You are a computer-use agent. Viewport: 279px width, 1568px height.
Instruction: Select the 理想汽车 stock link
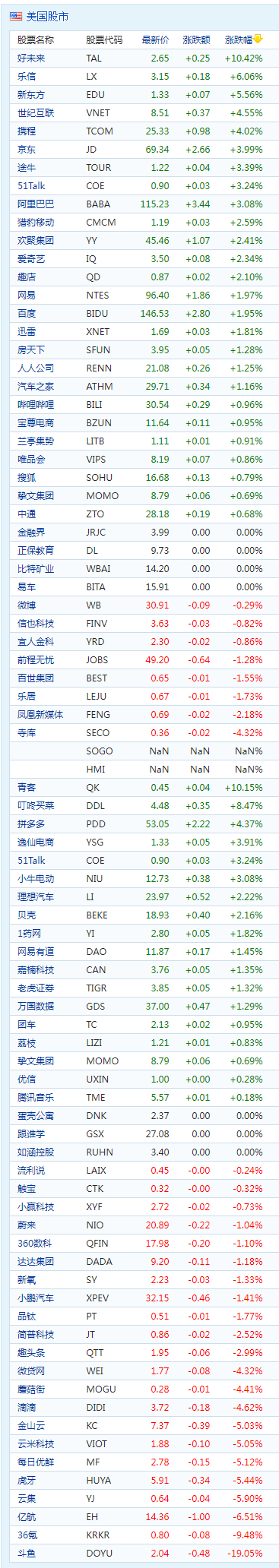click(36, 896)
